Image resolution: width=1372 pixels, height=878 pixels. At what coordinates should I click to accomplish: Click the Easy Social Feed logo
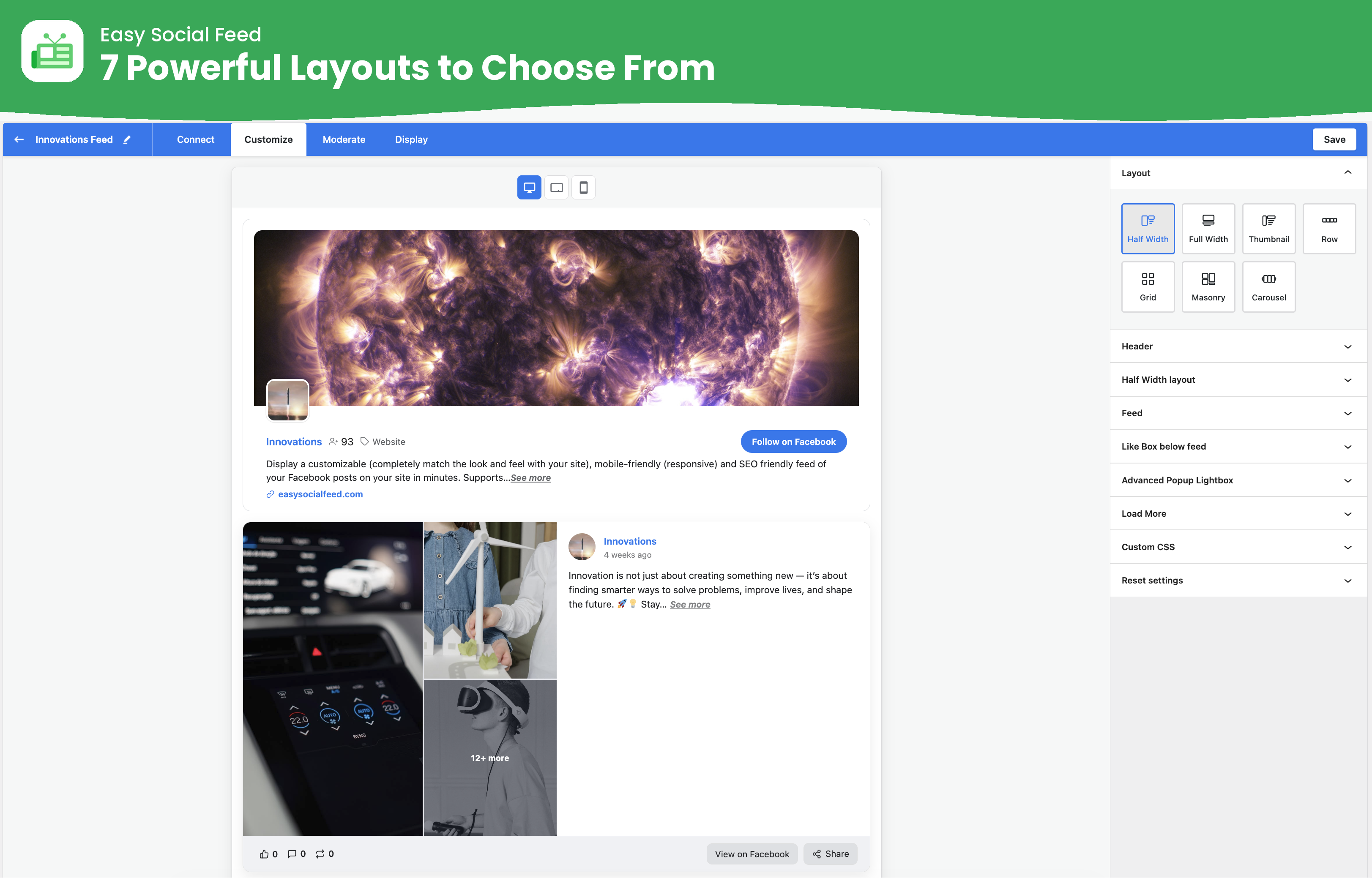(x=52, y=51)
